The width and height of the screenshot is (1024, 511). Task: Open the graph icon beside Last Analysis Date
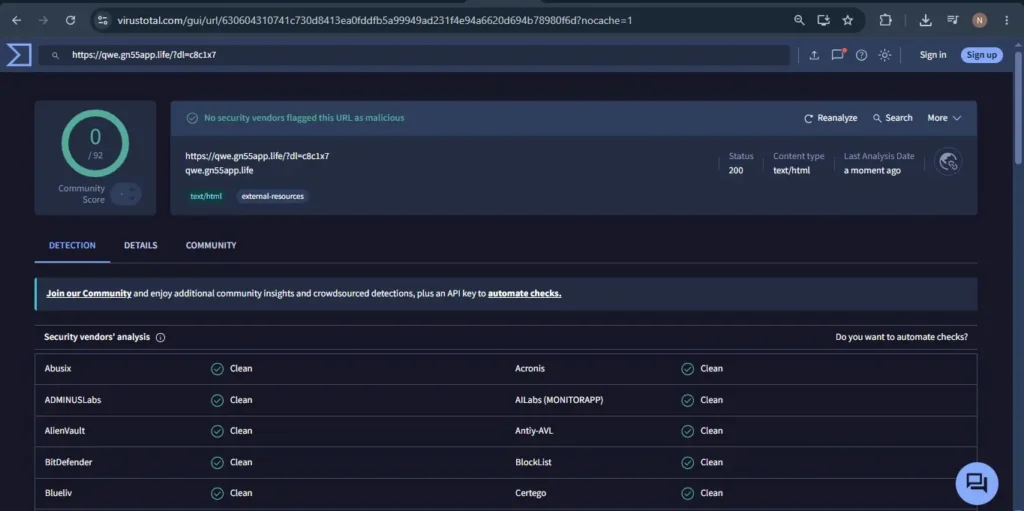[x=948, y=162]
